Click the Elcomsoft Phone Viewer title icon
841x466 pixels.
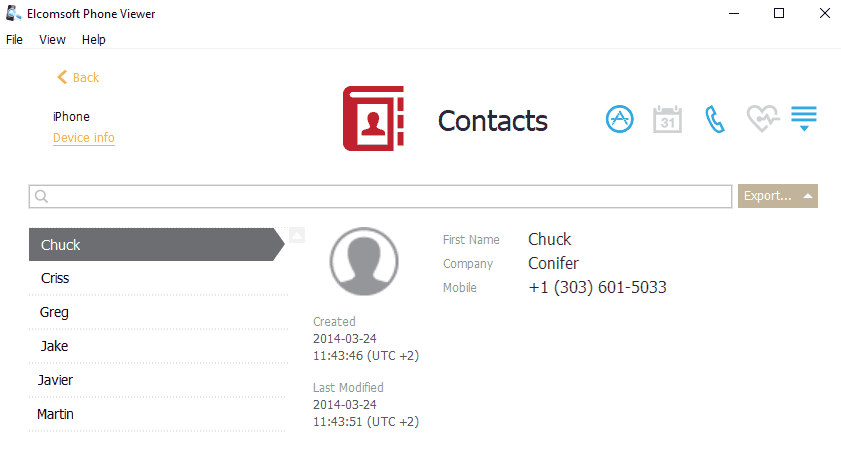tap(13, 14)
